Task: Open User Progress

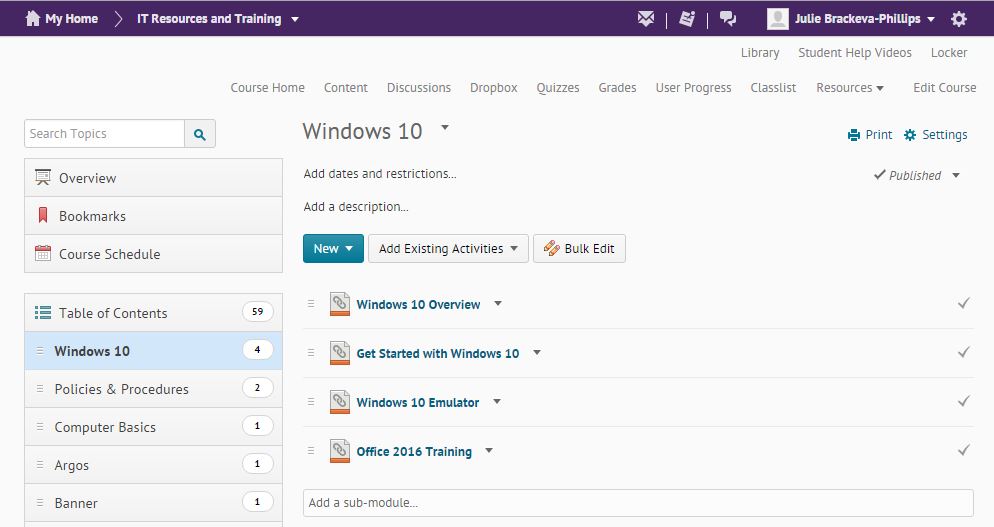Action: coord(694,88)
